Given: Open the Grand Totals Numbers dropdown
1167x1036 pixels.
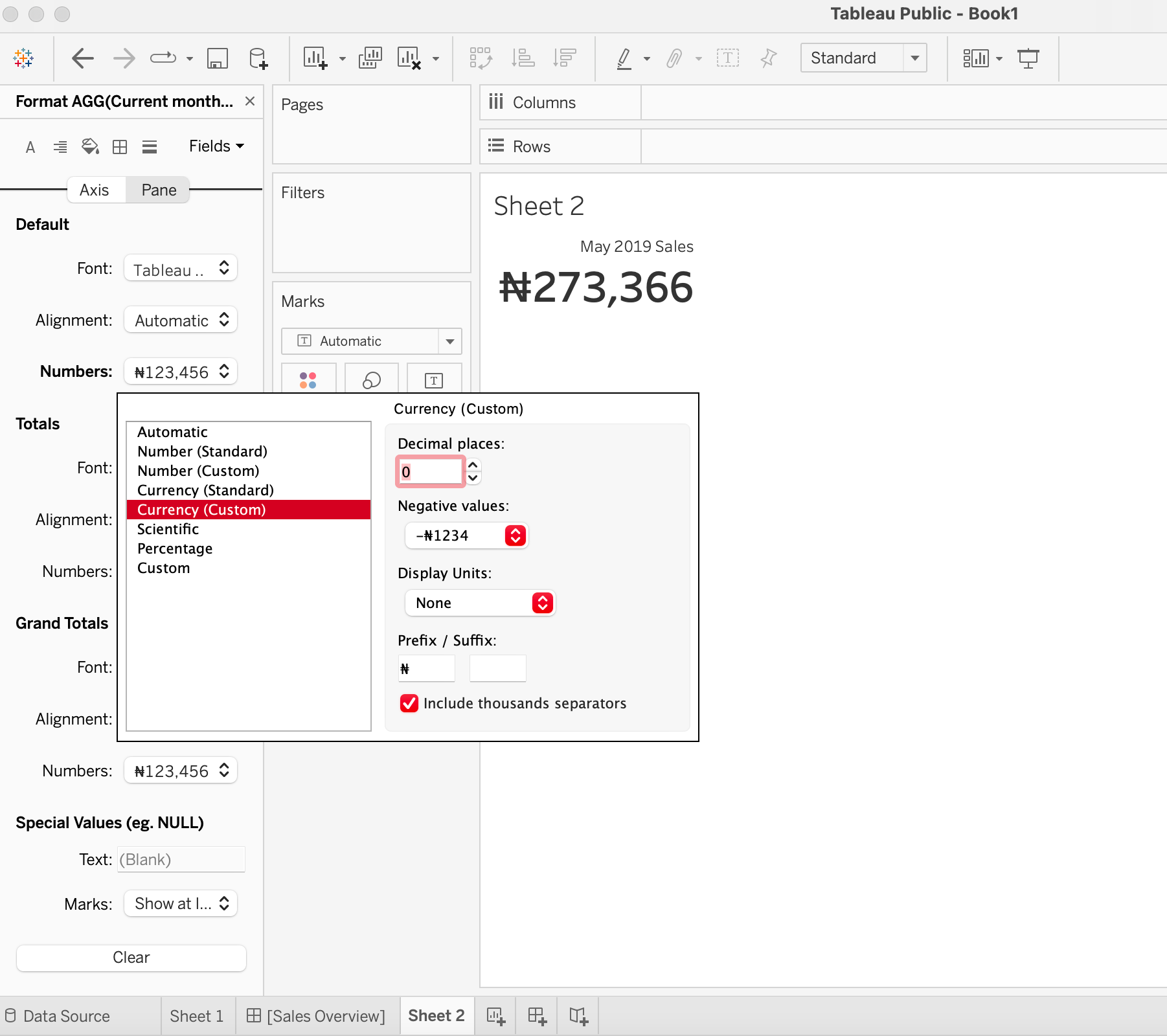Looking at the screenshot, I should 181,771.
